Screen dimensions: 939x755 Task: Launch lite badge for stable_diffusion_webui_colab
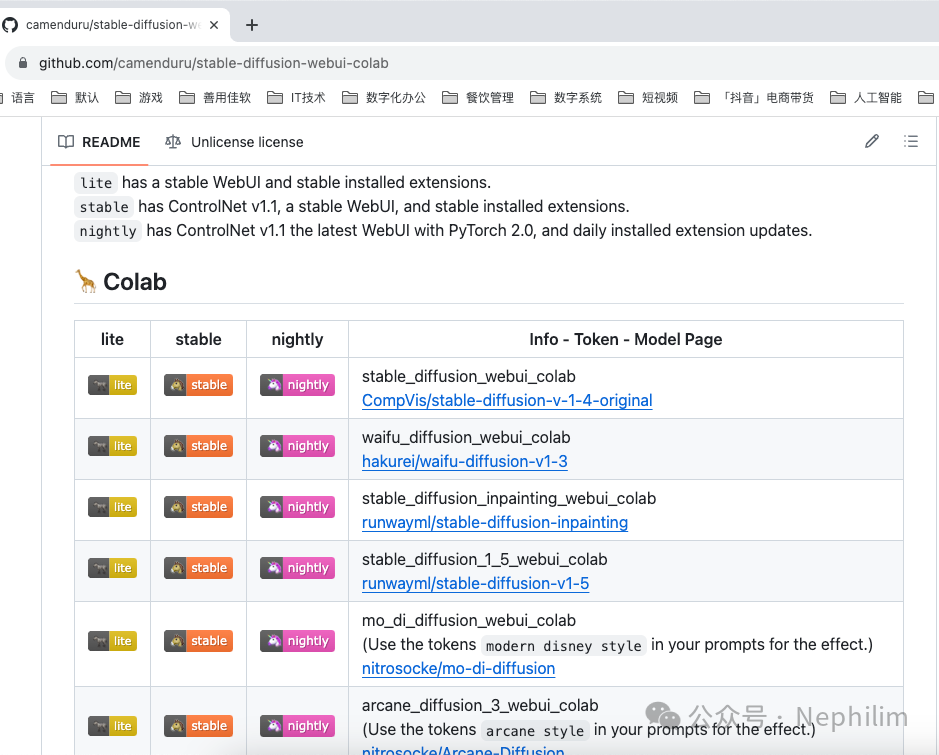coord(113,385)
